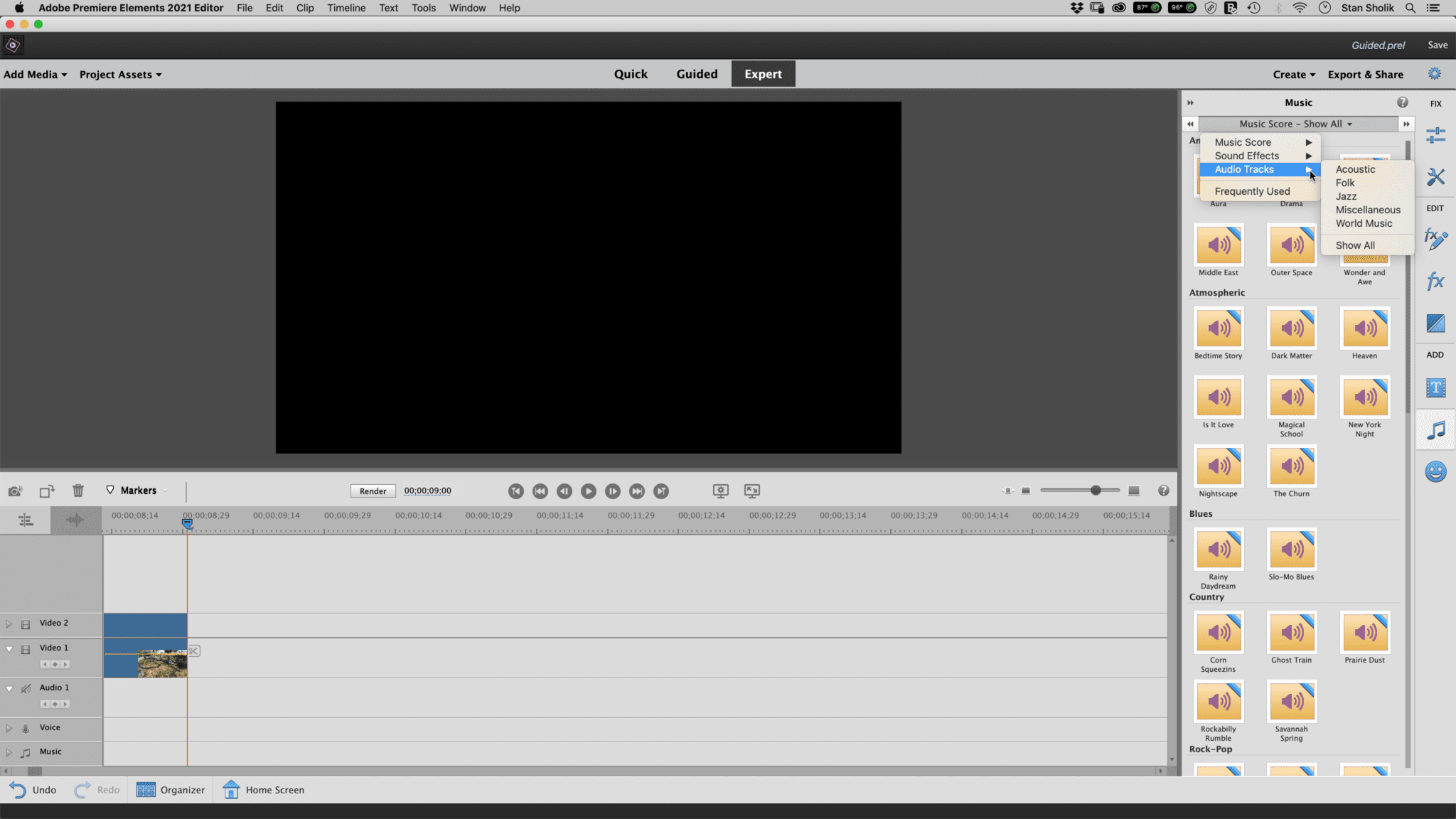Image resolution: width=1456 pixels, height=819 pixels.
Task: Select Frequently Used menu entry
Action: click(1260, 191)
